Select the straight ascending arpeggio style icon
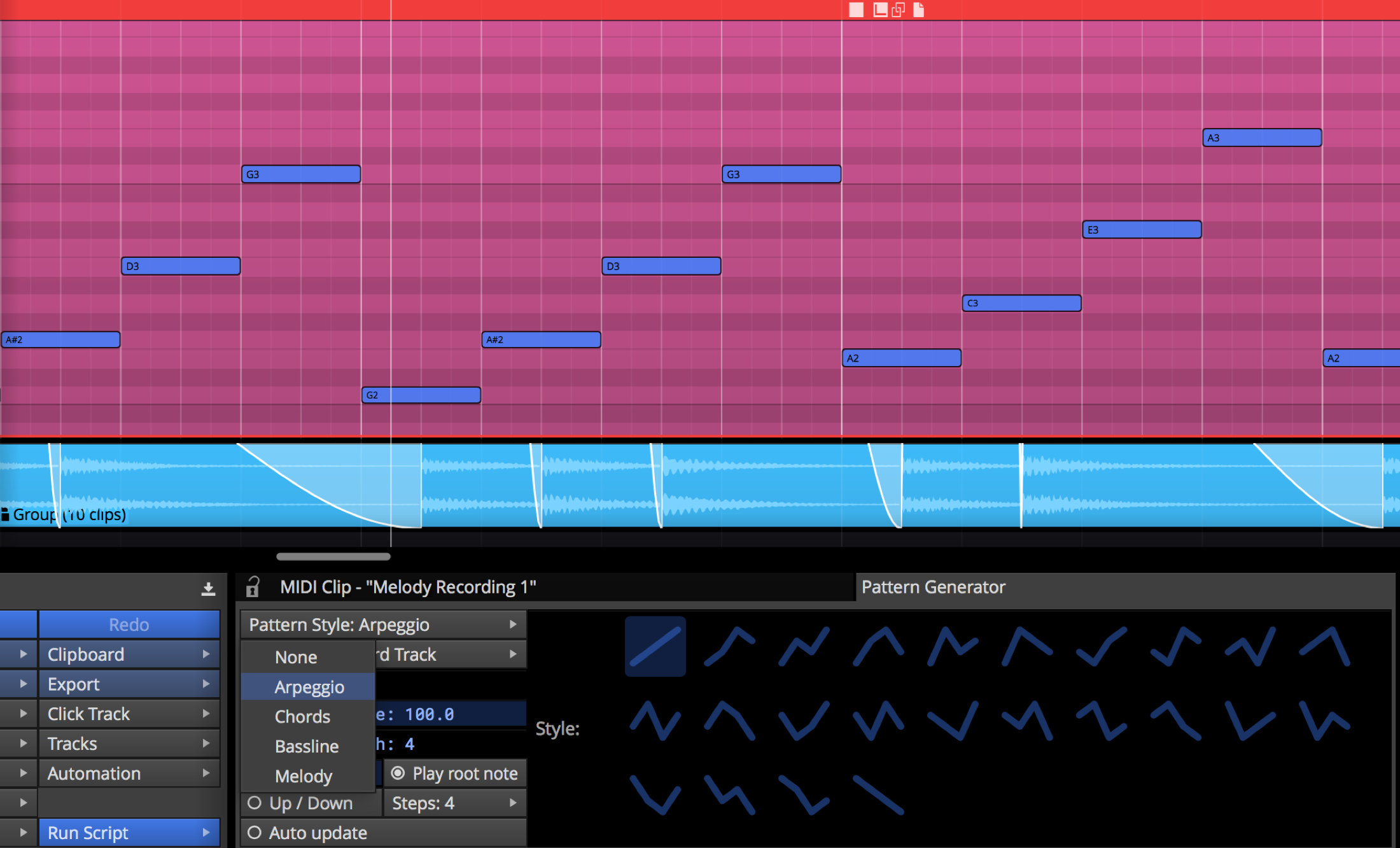The height and width of the screenshot is (848, 1400). pyautogui.click(x=655, y=646)
